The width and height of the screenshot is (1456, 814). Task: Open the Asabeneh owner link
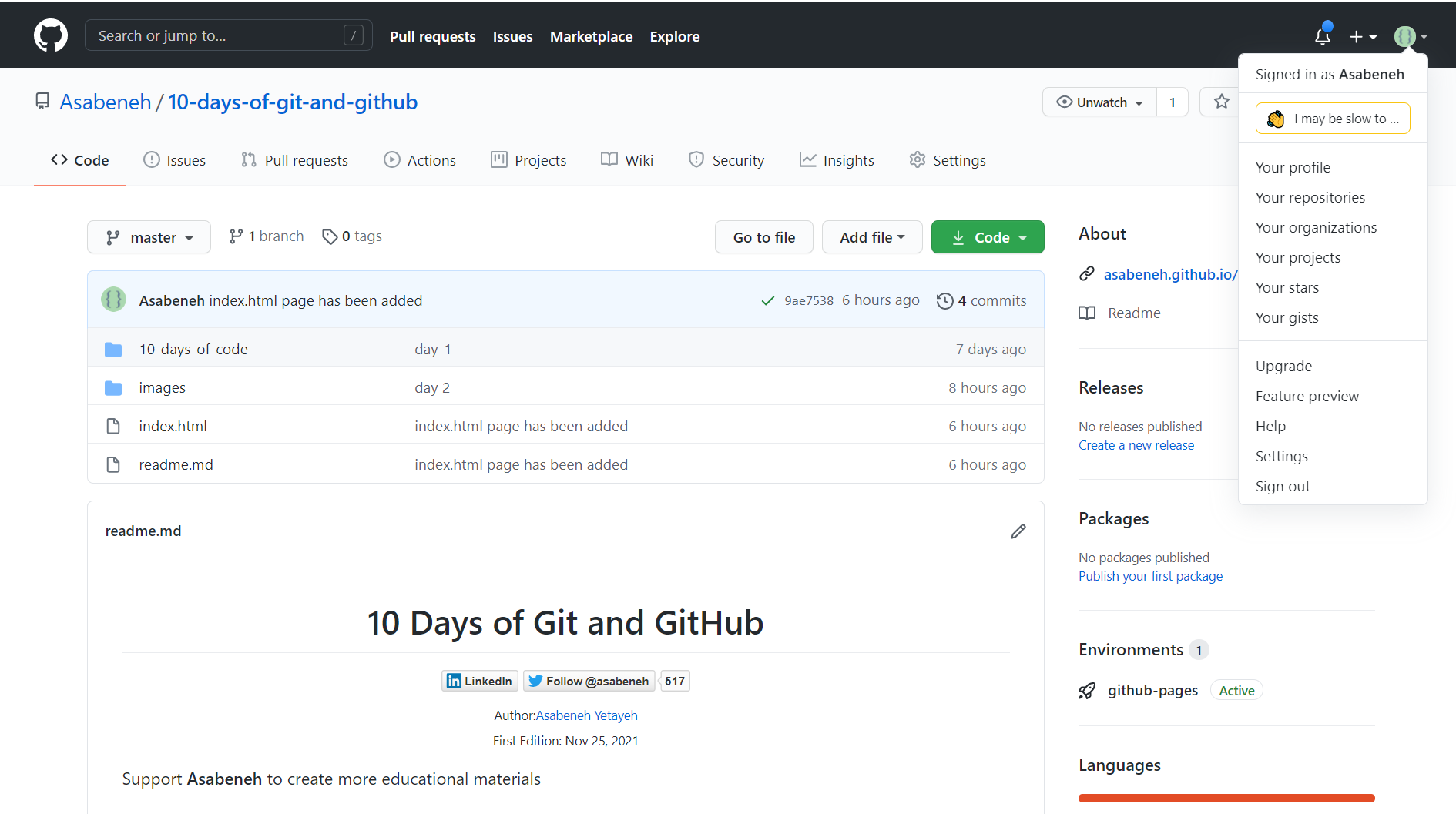[106, 102]
